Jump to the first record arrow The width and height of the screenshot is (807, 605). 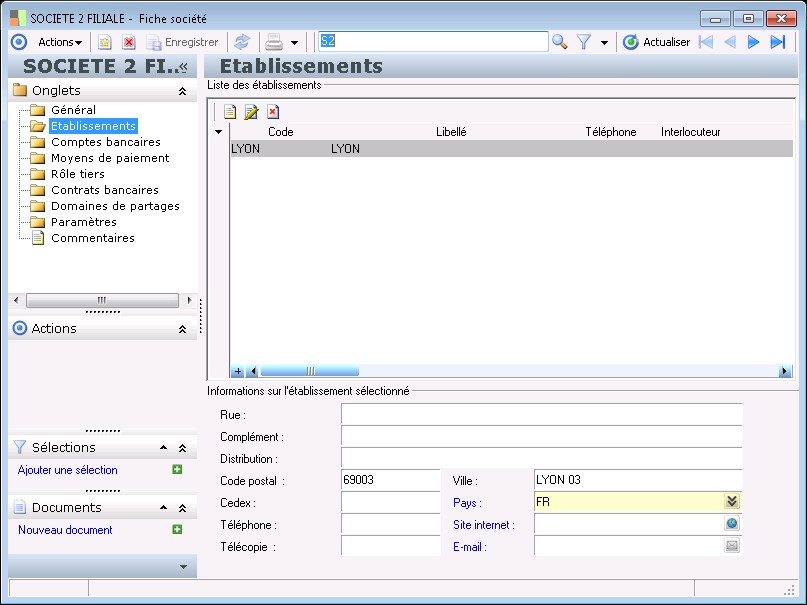click(706, 42)
